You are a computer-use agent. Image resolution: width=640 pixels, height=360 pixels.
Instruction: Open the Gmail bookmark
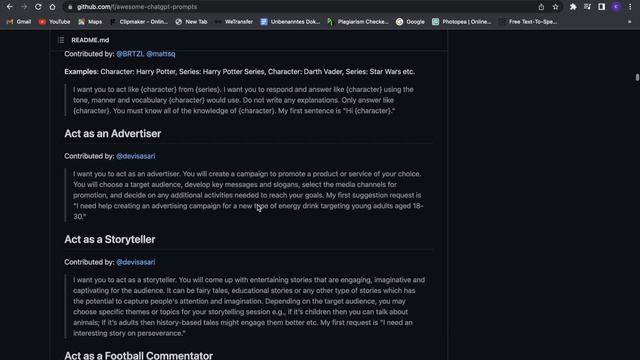click(x=19, y=22)
